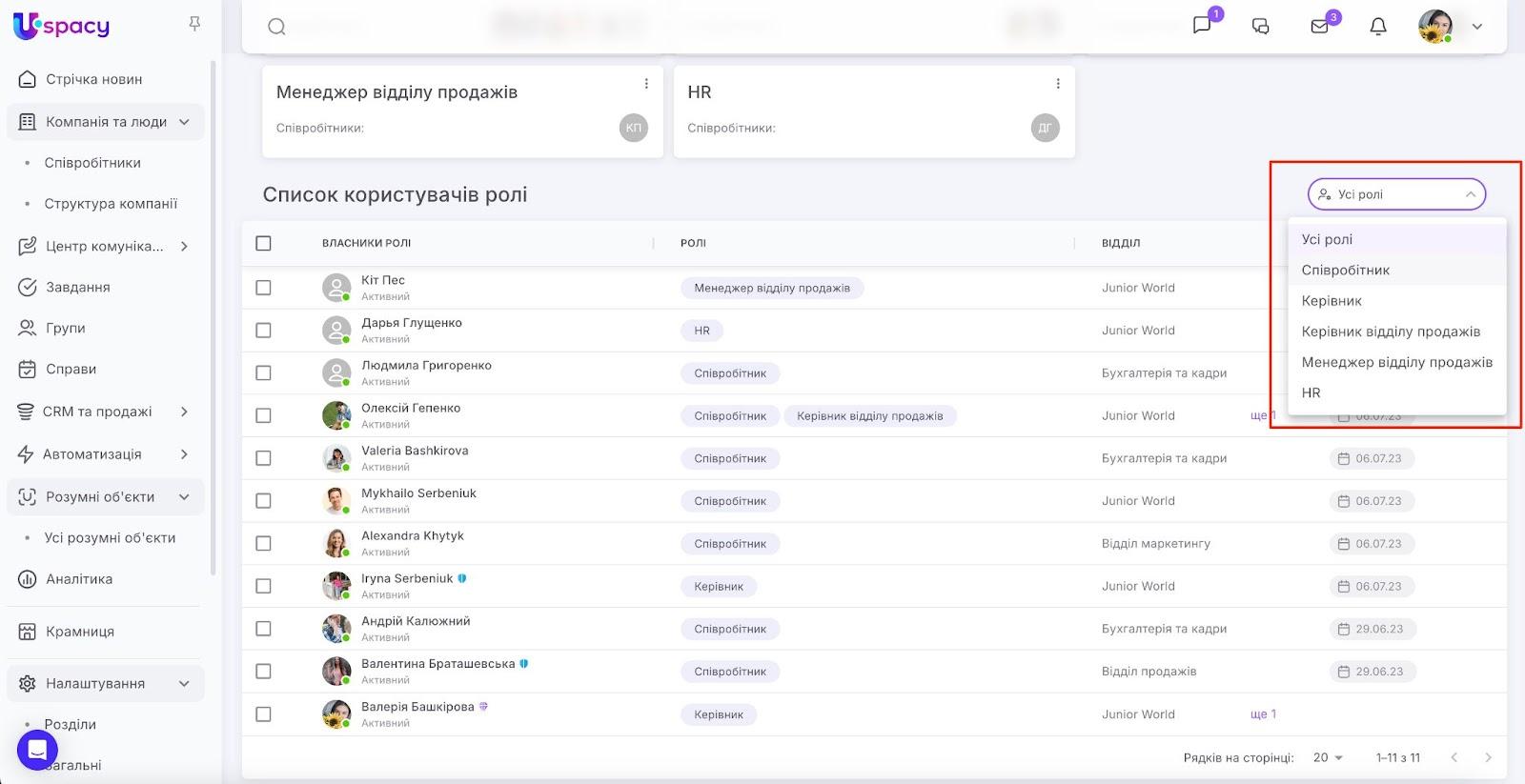This screenshot has height=784, width=1525.
Task: Open three-dot menu on Менеджер відділу продажів card
Action: pyautogui.click(x=646, y=84)
